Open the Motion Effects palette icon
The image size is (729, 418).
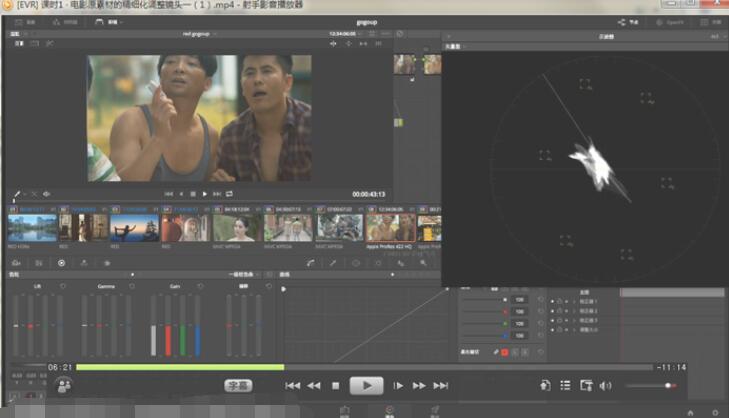[106, 263]
